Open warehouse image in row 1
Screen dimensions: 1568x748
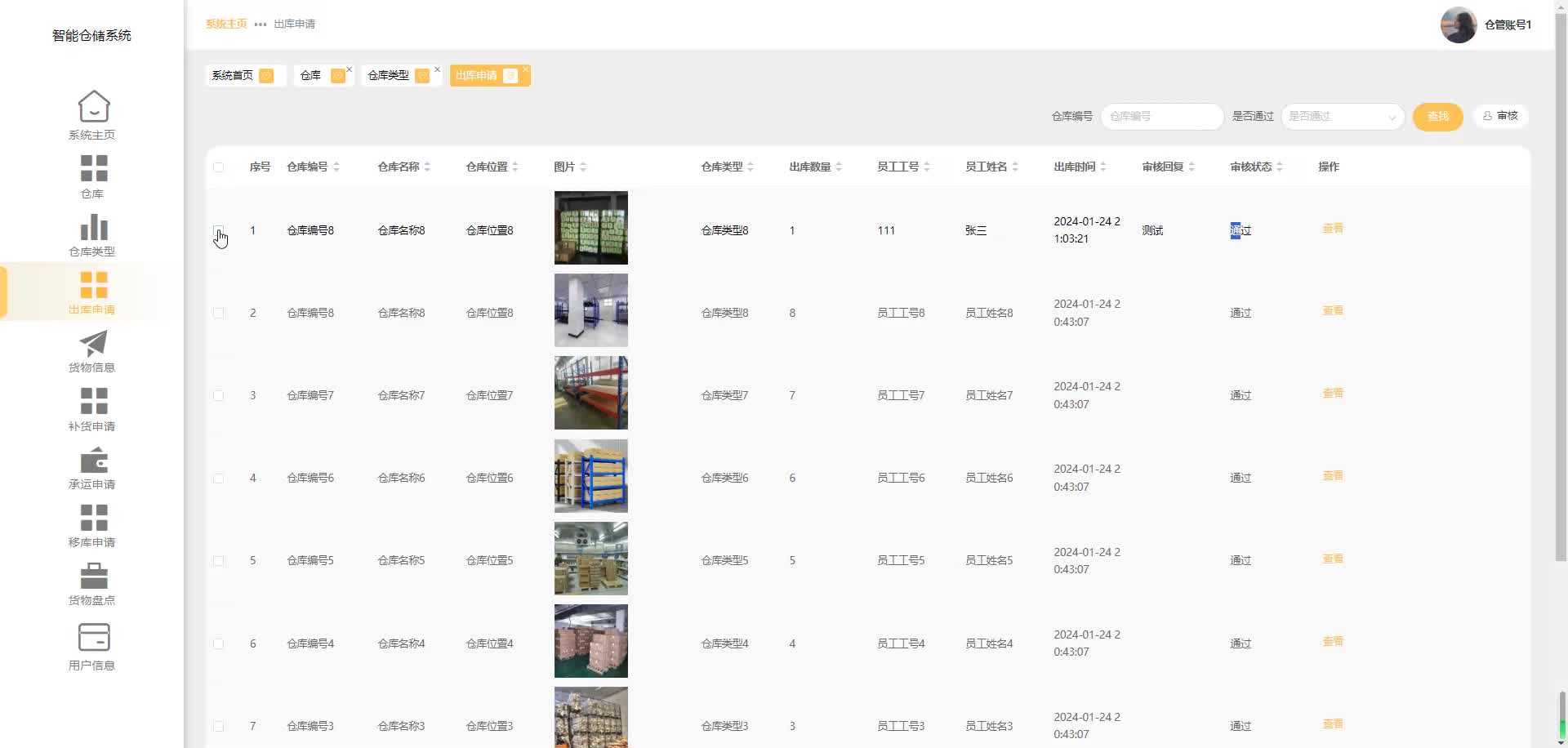point(591,228)
